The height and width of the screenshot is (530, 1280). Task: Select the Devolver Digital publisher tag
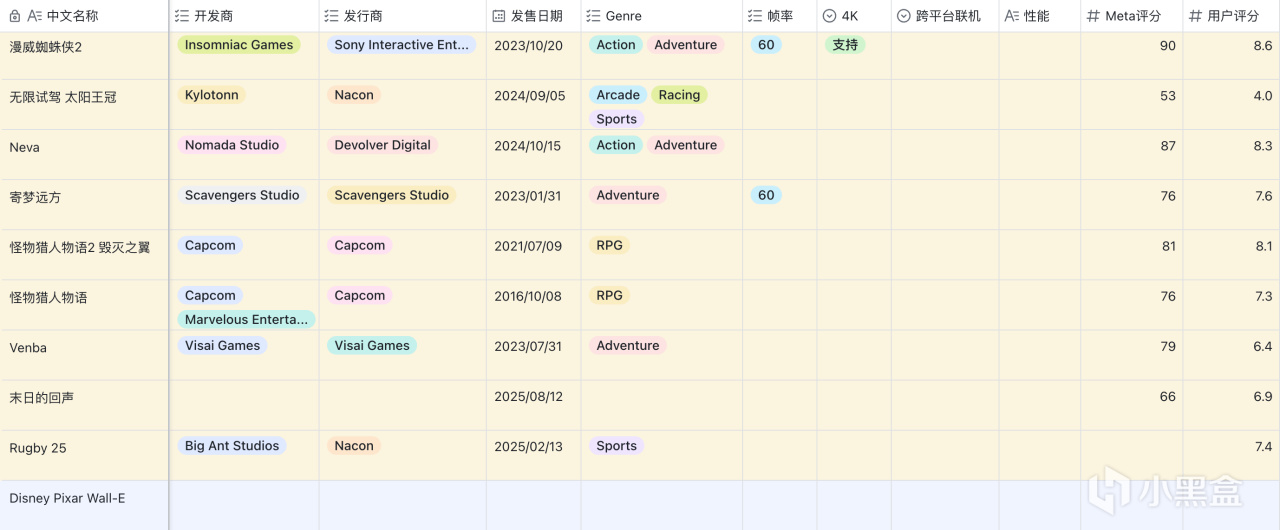click(x=383, y=145)
